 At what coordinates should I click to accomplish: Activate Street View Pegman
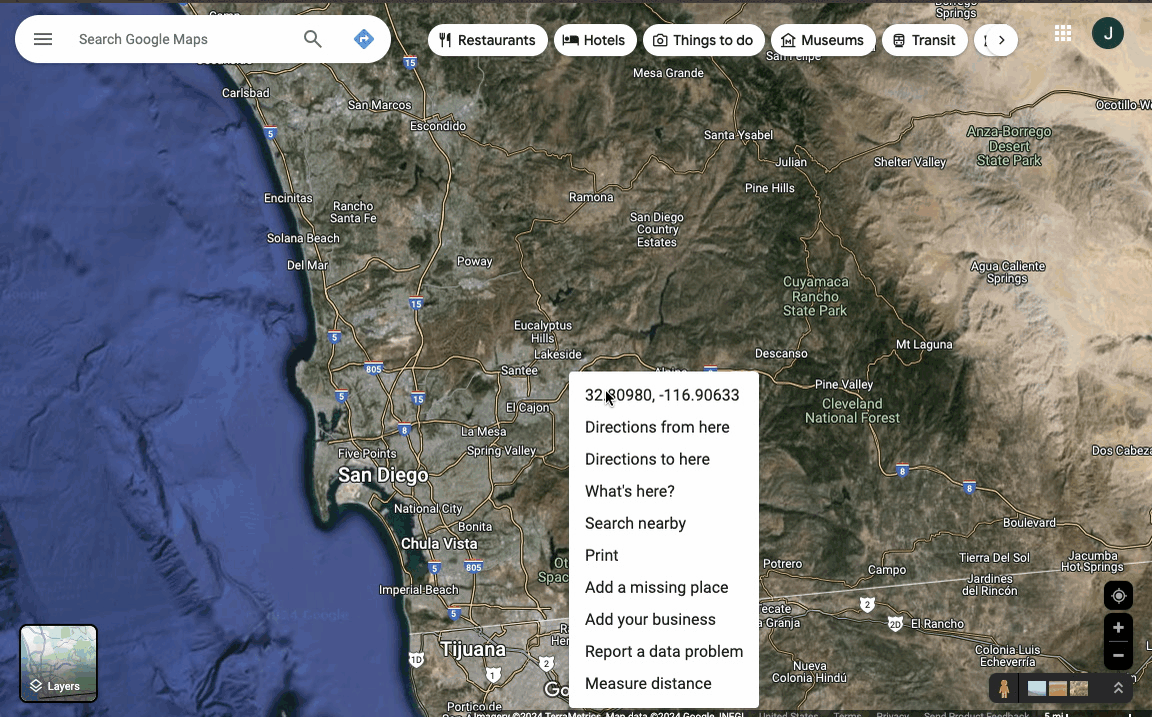(x=1004, y=688)
